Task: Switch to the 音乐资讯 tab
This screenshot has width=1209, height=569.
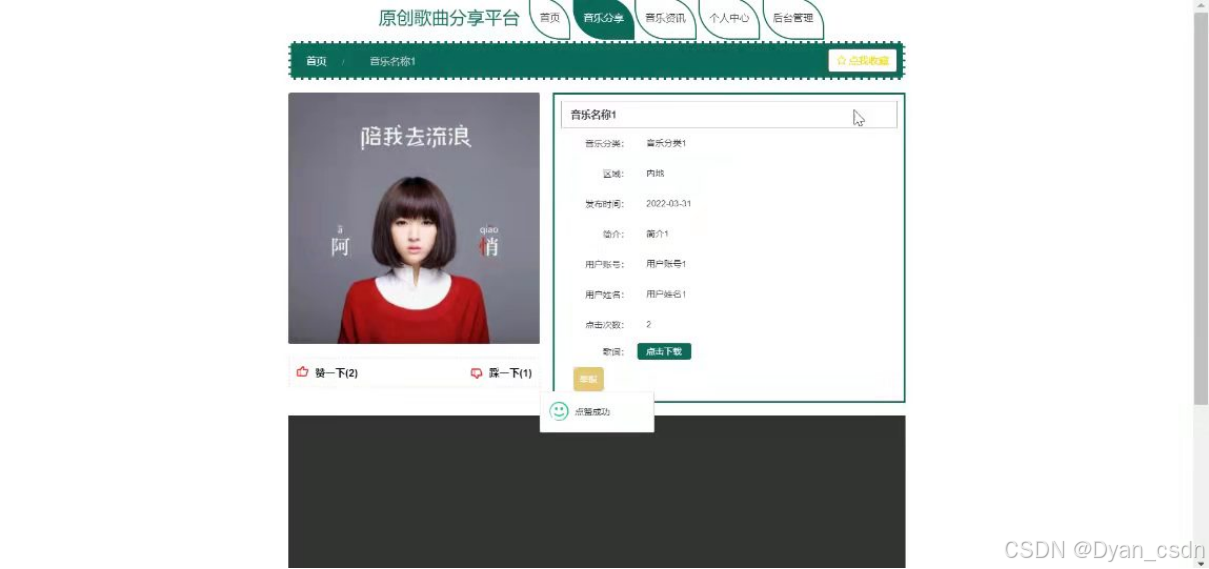Action: pos(665,18)
